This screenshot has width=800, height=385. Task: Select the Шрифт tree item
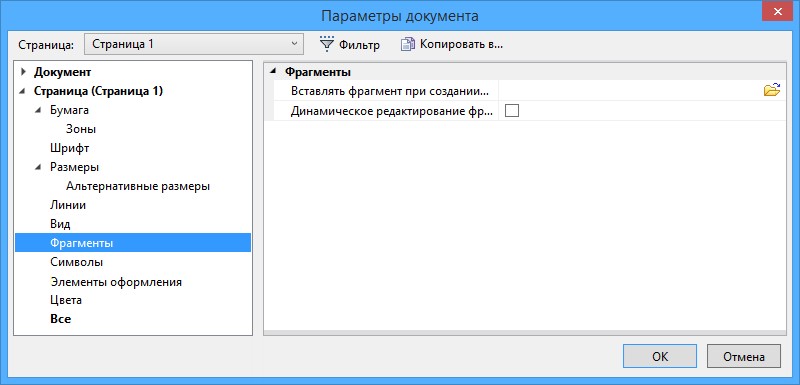coord(70,148)
